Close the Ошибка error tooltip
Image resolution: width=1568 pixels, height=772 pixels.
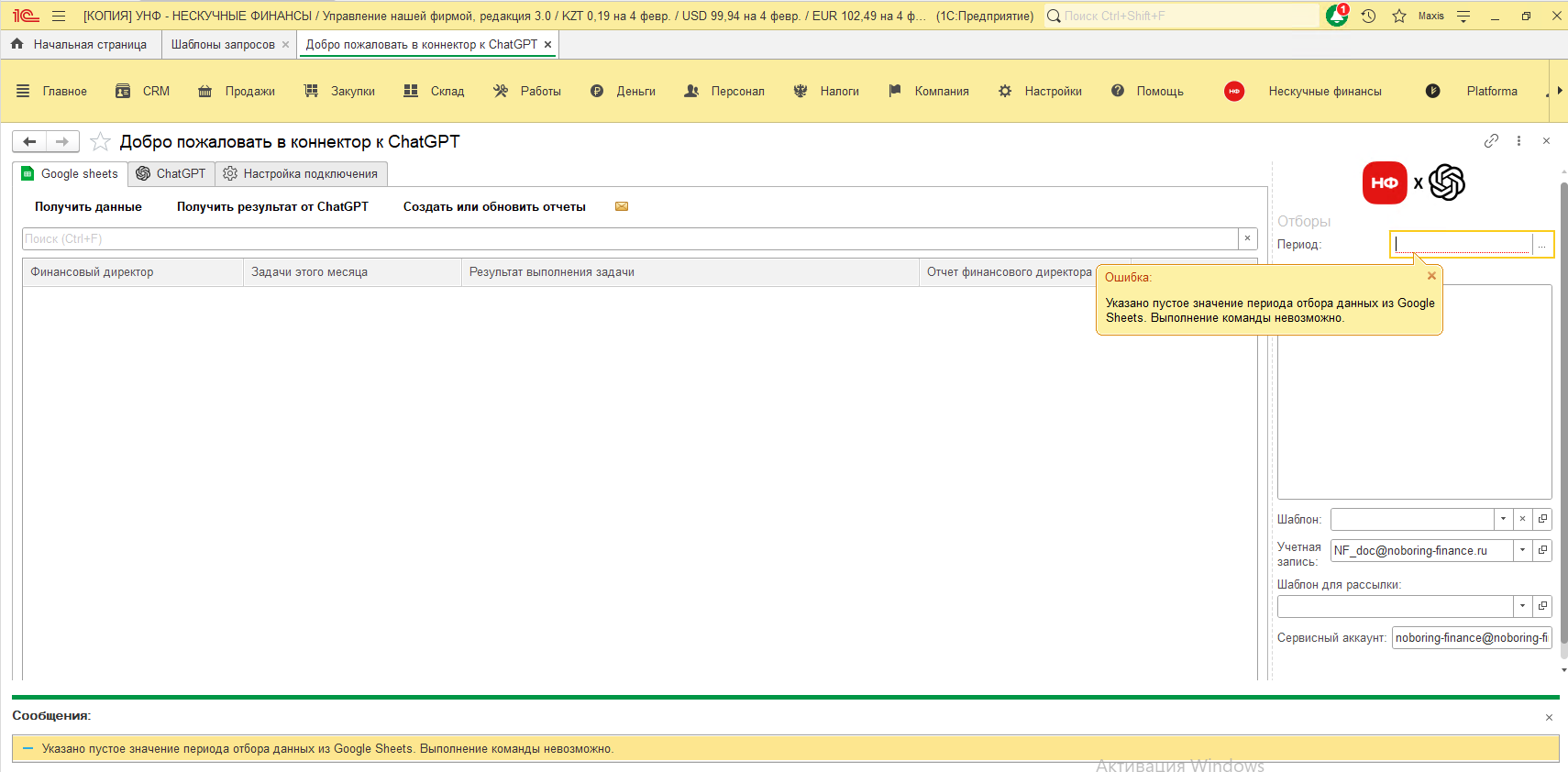point(1431,276)
